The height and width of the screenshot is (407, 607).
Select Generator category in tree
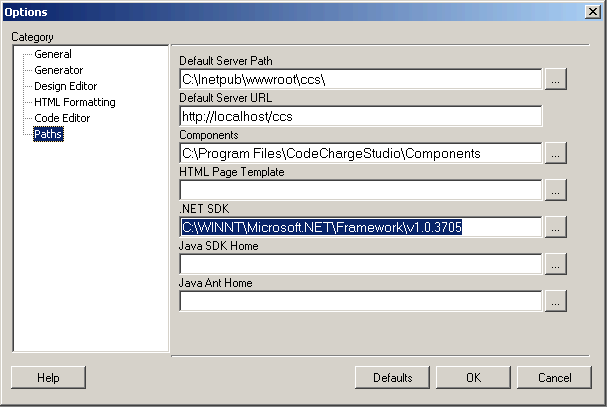click(59, 70)
